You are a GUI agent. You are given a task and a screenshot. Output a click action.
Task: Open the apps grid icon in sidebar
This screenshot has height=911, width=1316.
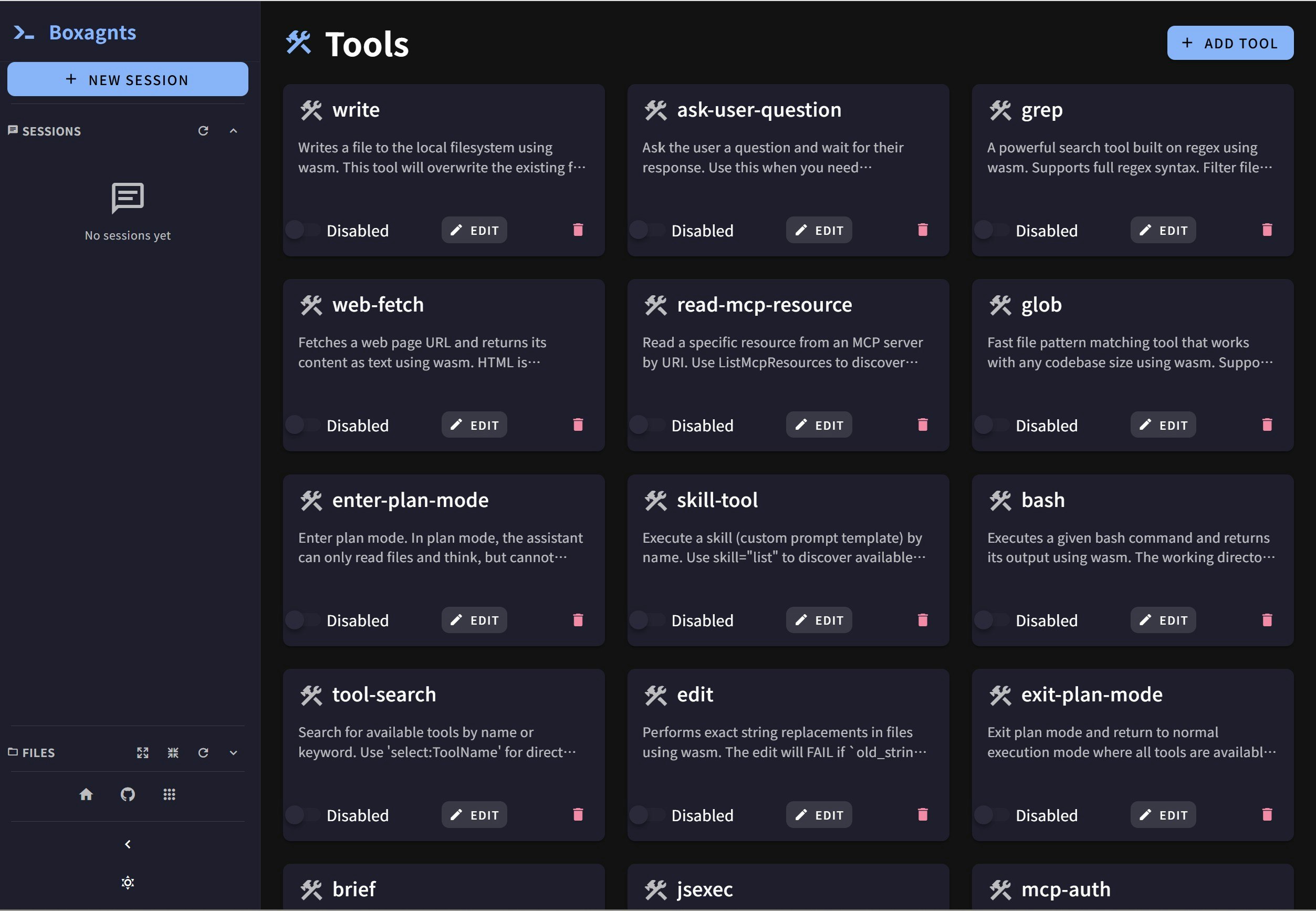coord(170,794)
